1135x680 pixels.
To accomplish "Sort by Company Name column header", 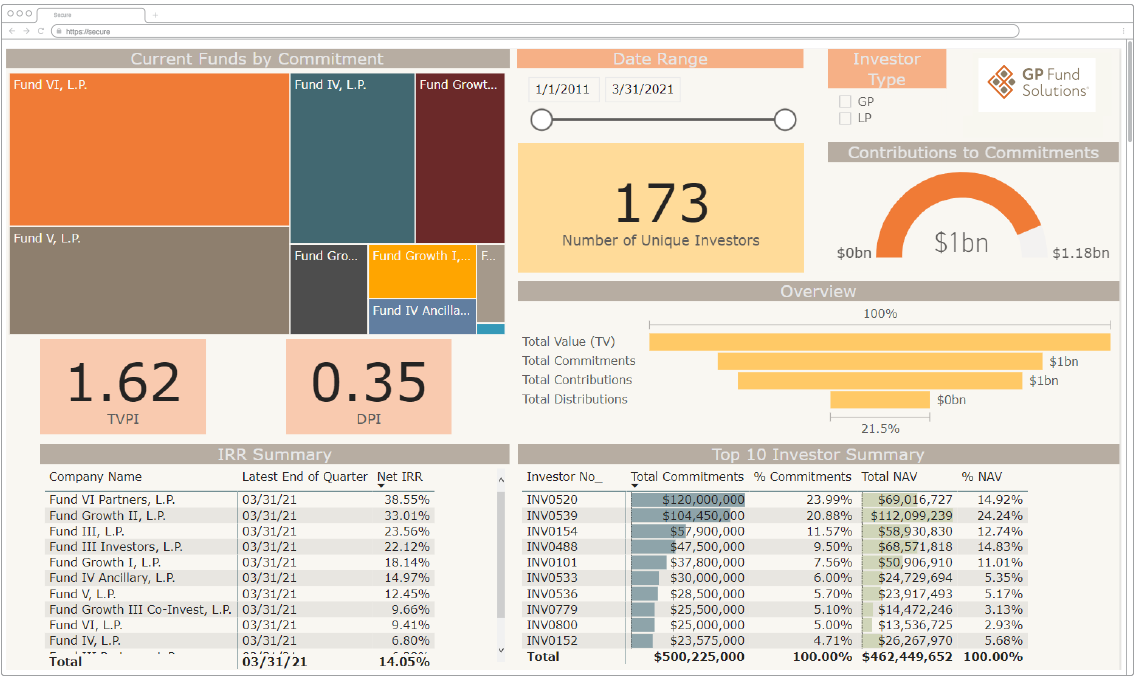I will pyautogui.click(x=96, y=477).
